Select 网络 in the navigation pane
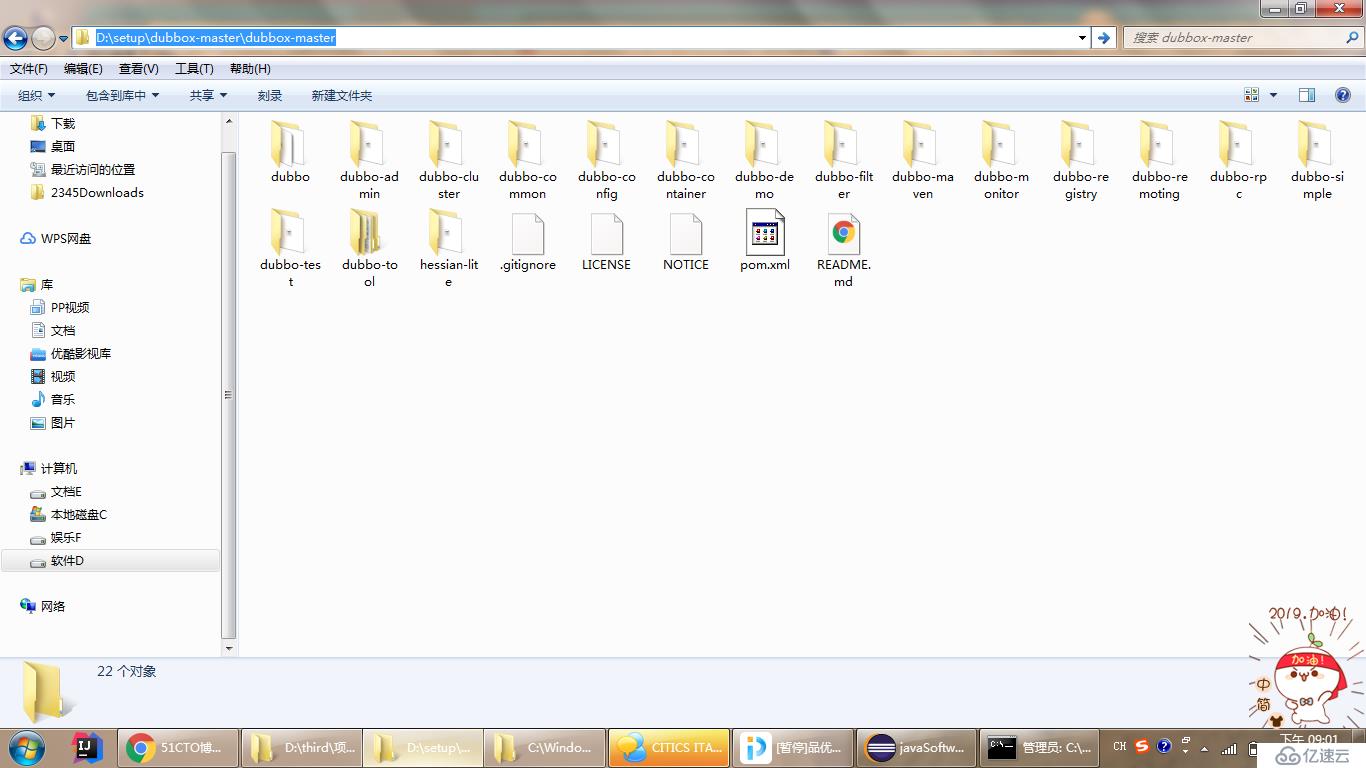Screen dimensions: 1366x768 (x=43, y=606)
